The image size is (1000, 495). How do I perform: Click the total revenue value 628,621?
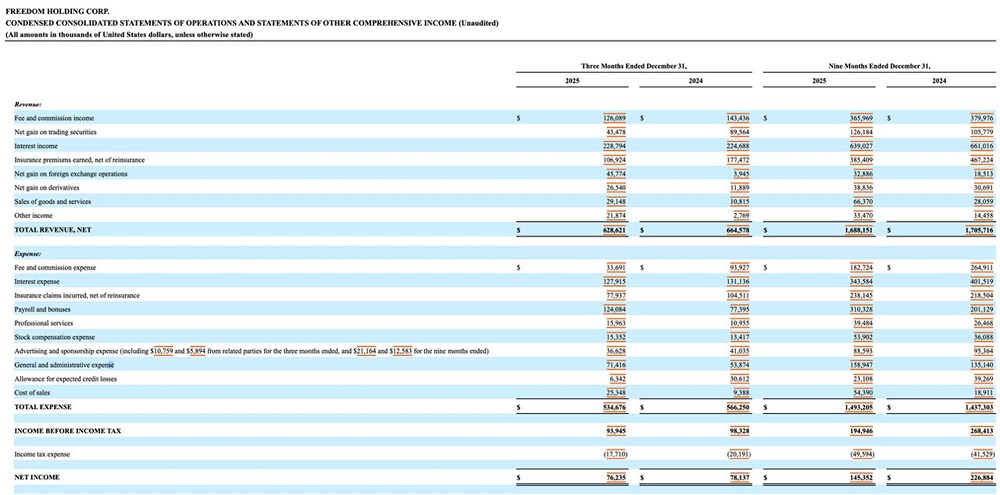coord(612,230)
